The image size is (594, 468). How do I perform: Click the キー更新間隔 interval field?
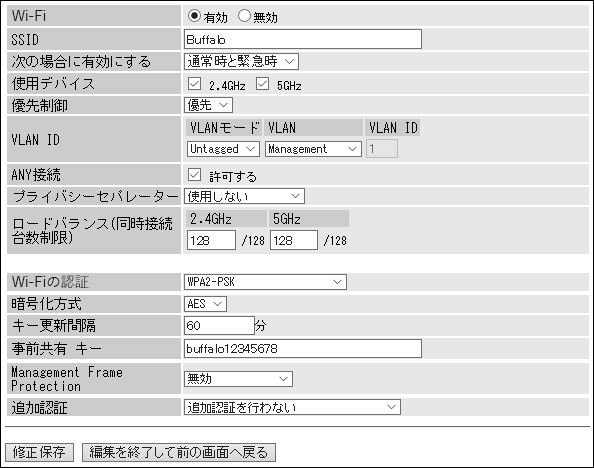219,326
